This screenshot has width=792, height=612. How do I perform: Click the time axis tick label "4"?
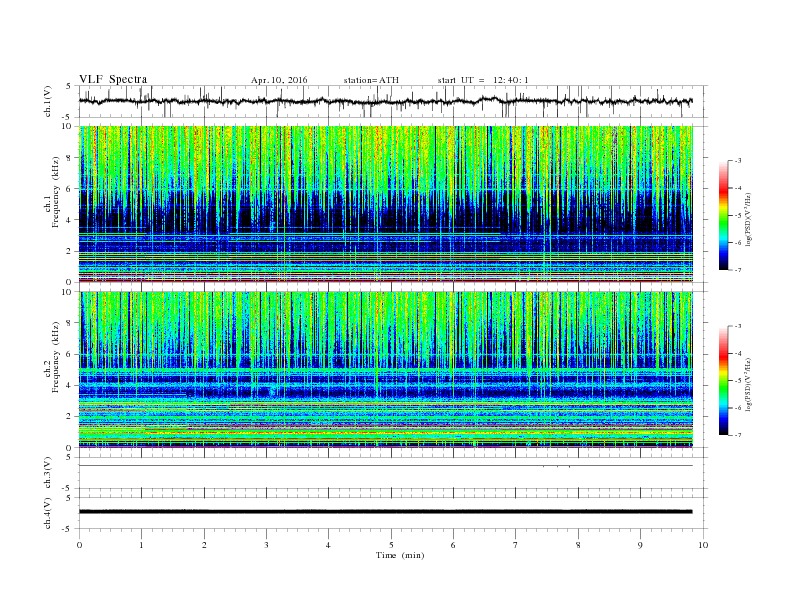pyautogui.click(x=328, y=545)
